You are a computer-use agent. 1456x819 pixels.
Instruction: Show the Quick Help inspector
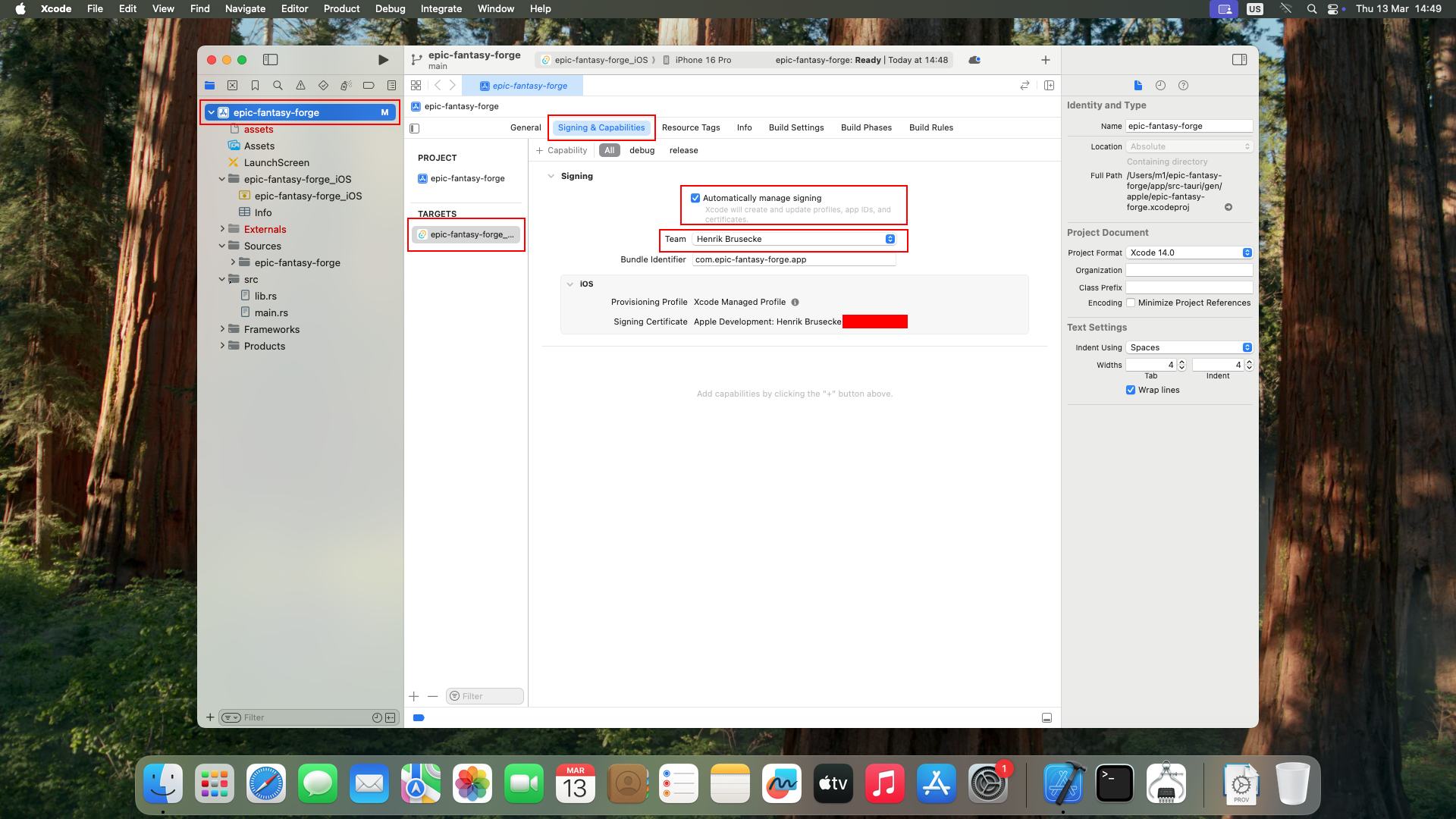(x=1184, y=86)
